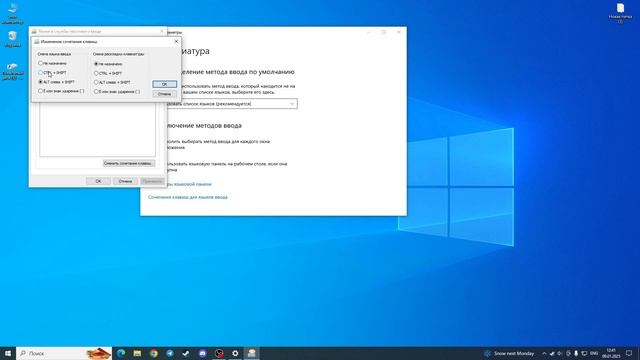Open Telegram from taskbar
The height and width of the screenshot is (360, 640).
click(x=170, y=353)
